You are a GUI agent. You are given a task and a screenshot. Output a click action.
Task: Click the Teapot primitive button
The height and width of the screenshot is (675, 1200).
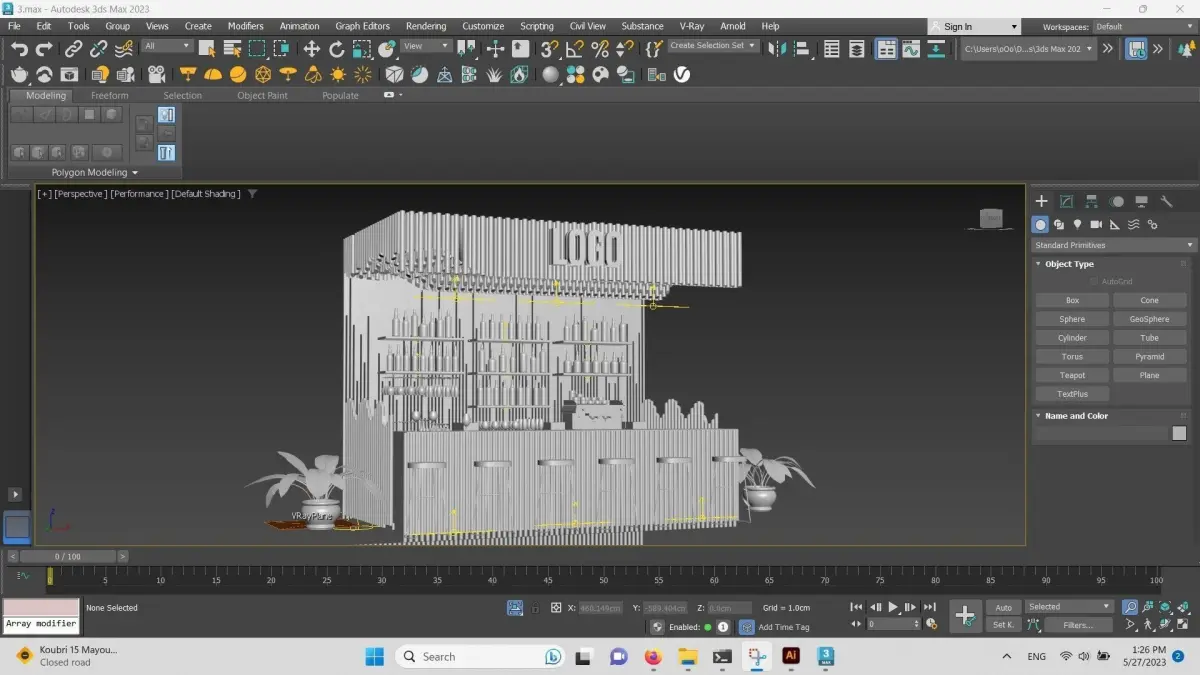tap(1072, 375)
